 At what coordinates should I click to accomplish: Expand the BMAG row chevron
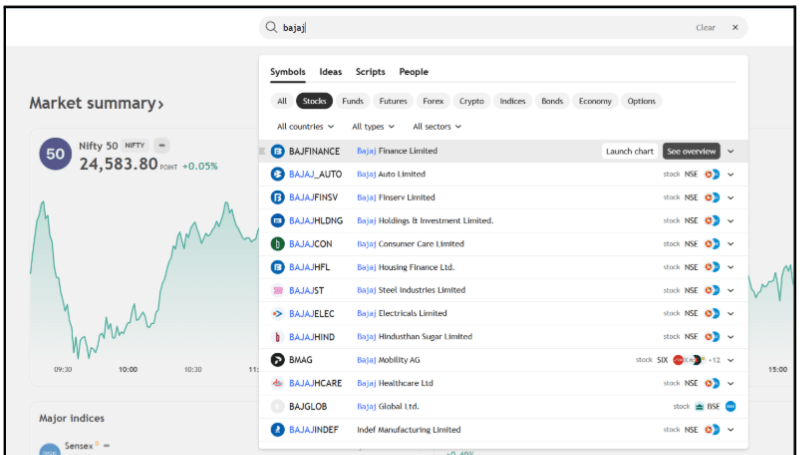point(731,360)
